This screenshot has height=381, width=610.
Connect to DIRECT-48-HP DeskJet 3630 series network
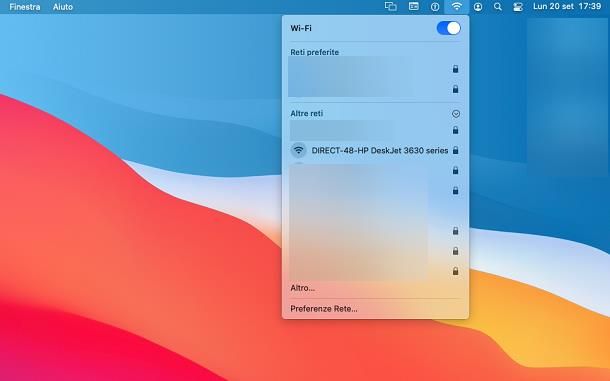point(375,150)
